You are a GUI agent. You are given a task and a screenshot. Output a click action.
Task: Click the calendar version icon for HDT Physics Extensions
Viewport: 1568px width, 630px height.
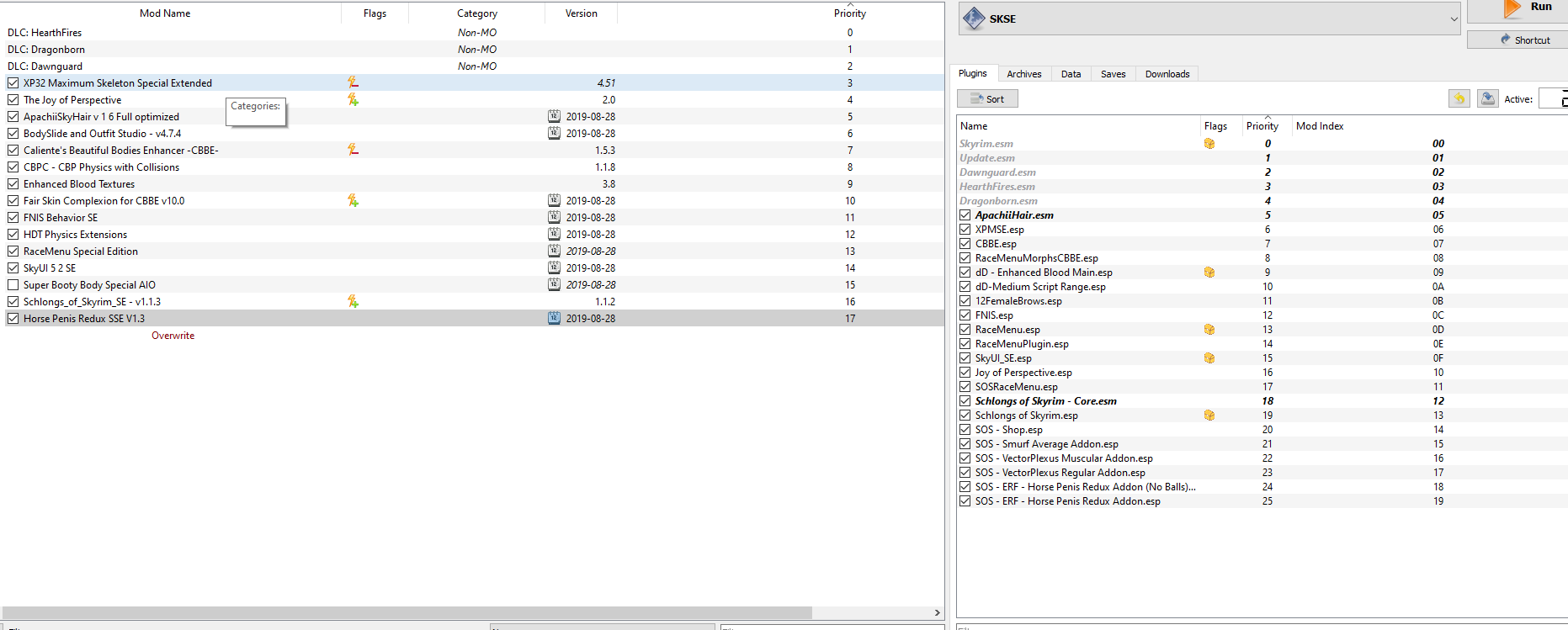point(554,234)
